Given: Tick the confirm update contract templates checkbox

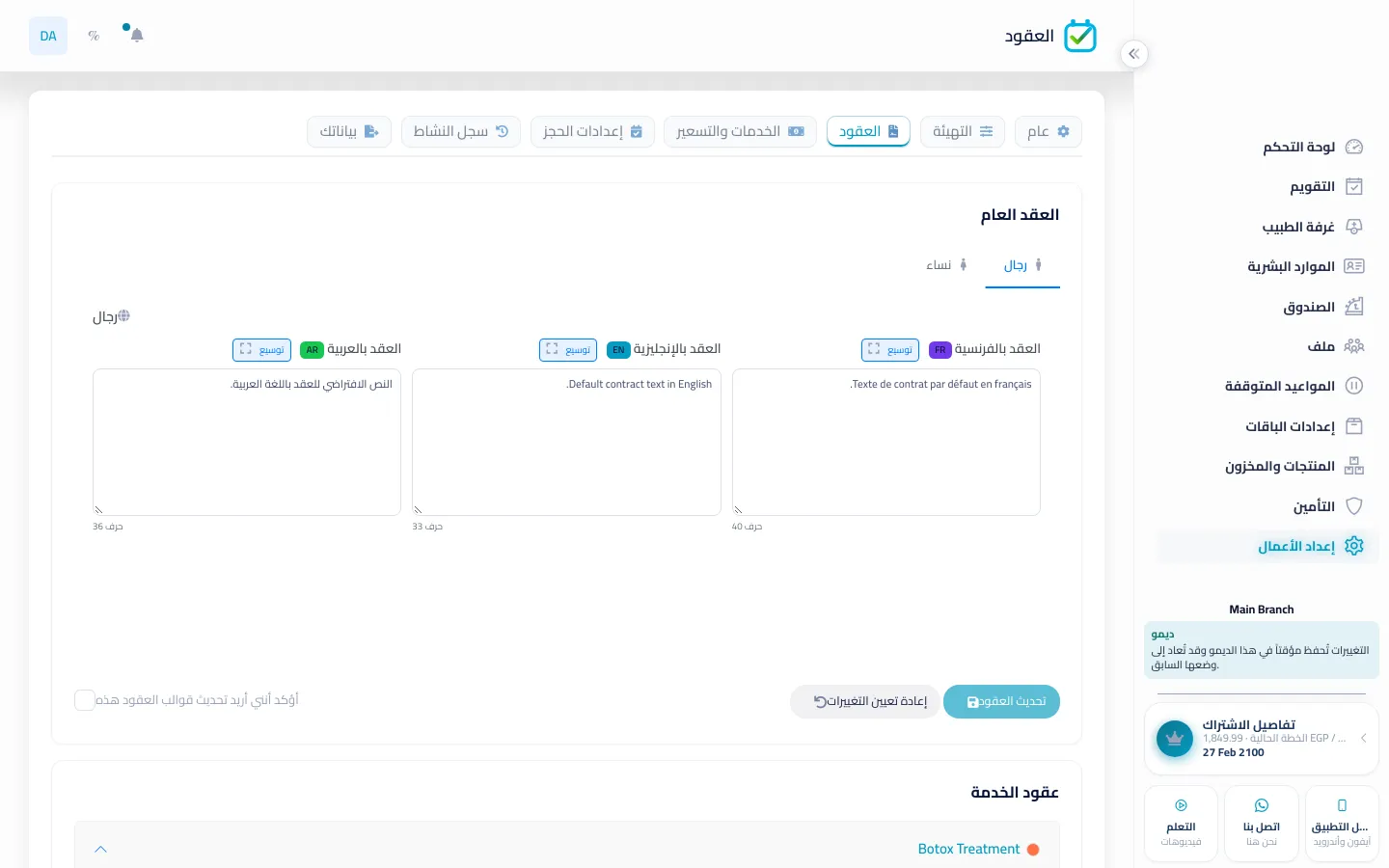Looking at the screenshot, I should tap(85, 700).
